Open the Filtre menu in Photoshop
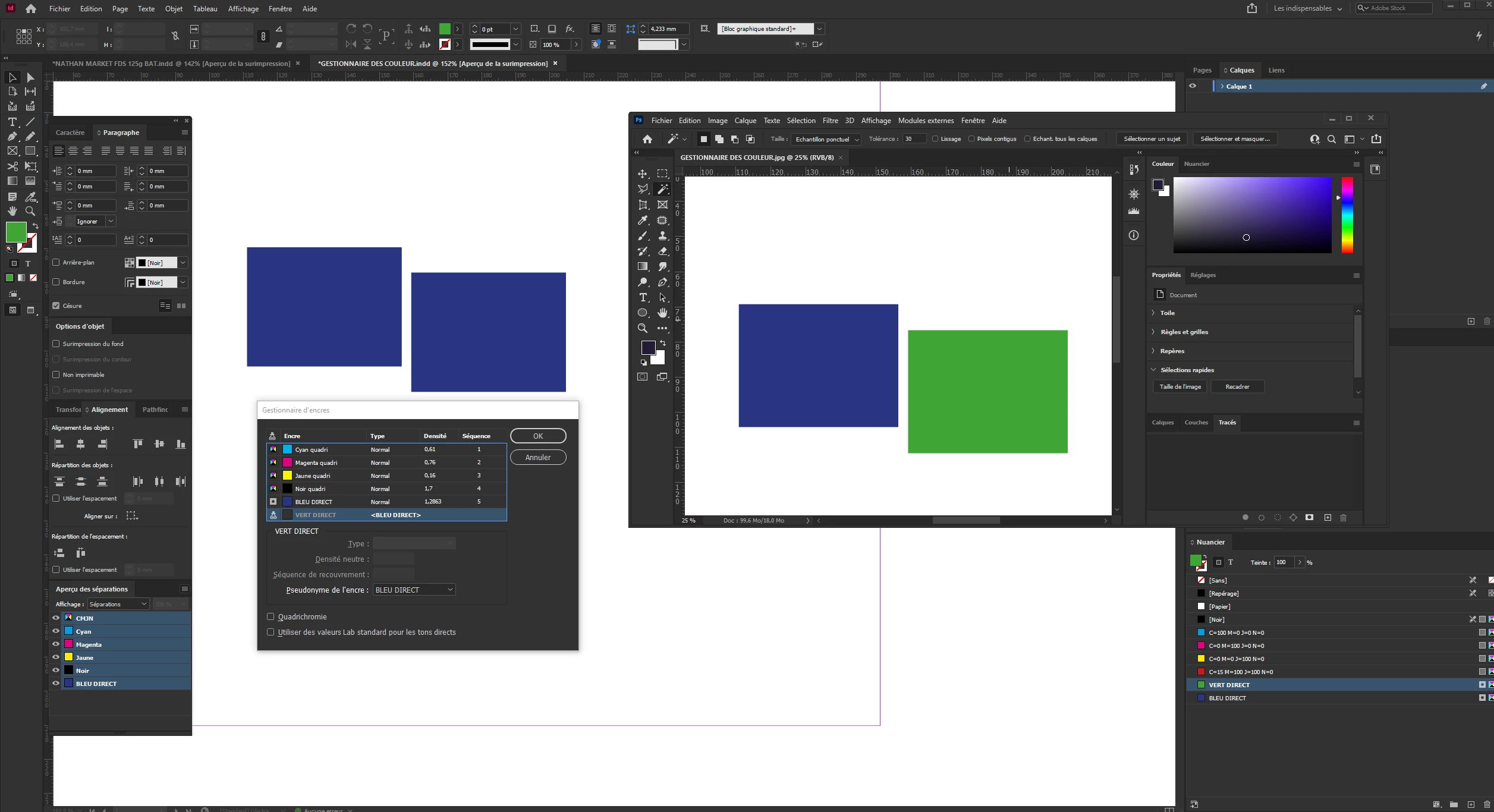The width and height of the screenshot is (1494, 812). (830, 121)
